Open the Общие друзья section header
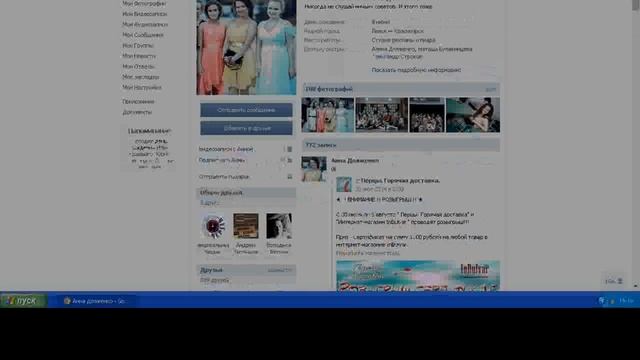Image resolution: width=640 pixels, height=360 pixels. tap(246, 193)
